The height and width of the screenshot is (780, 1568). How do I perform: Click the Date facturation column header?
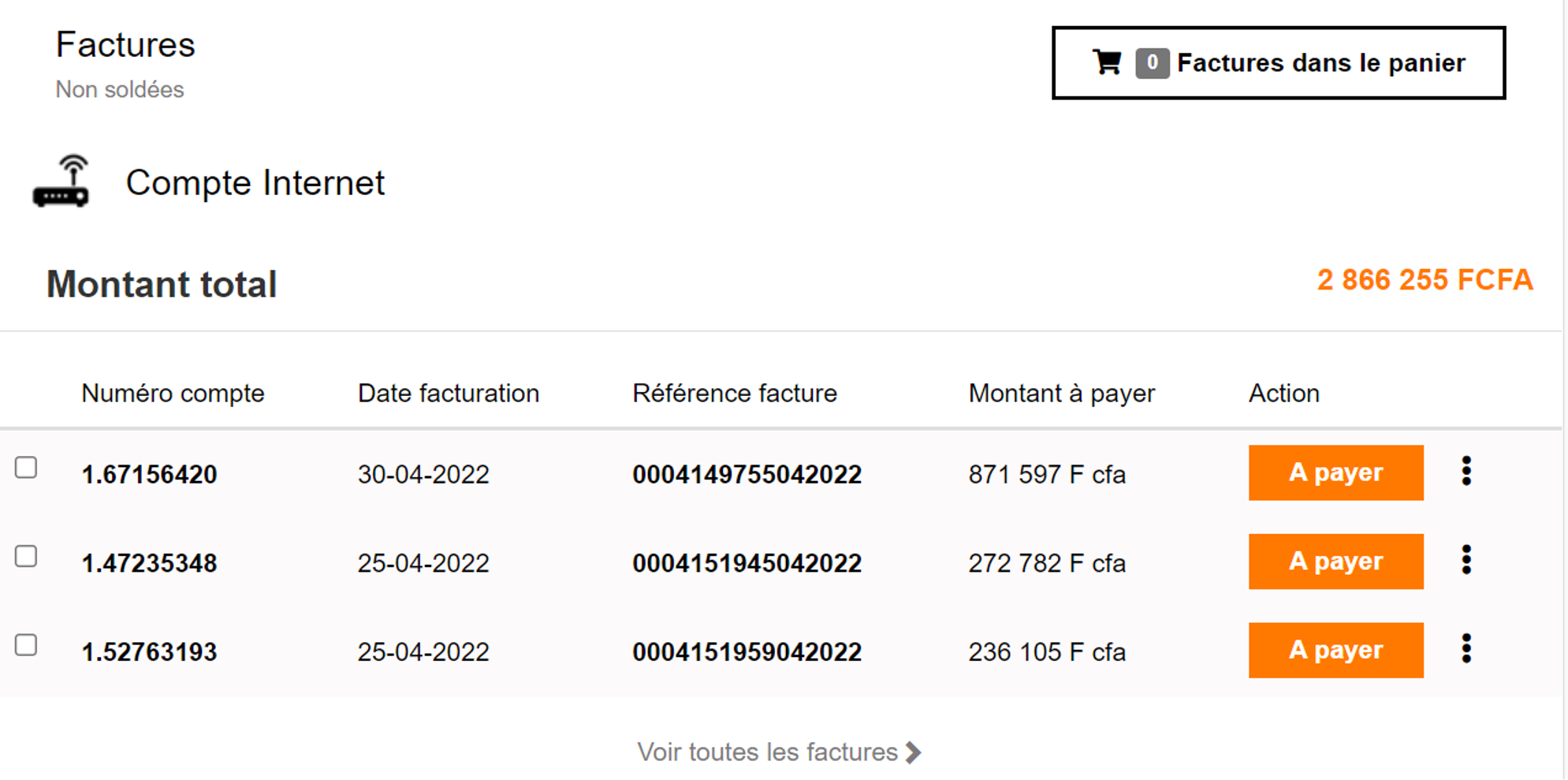pyautogui.click(x=448, y=393)
